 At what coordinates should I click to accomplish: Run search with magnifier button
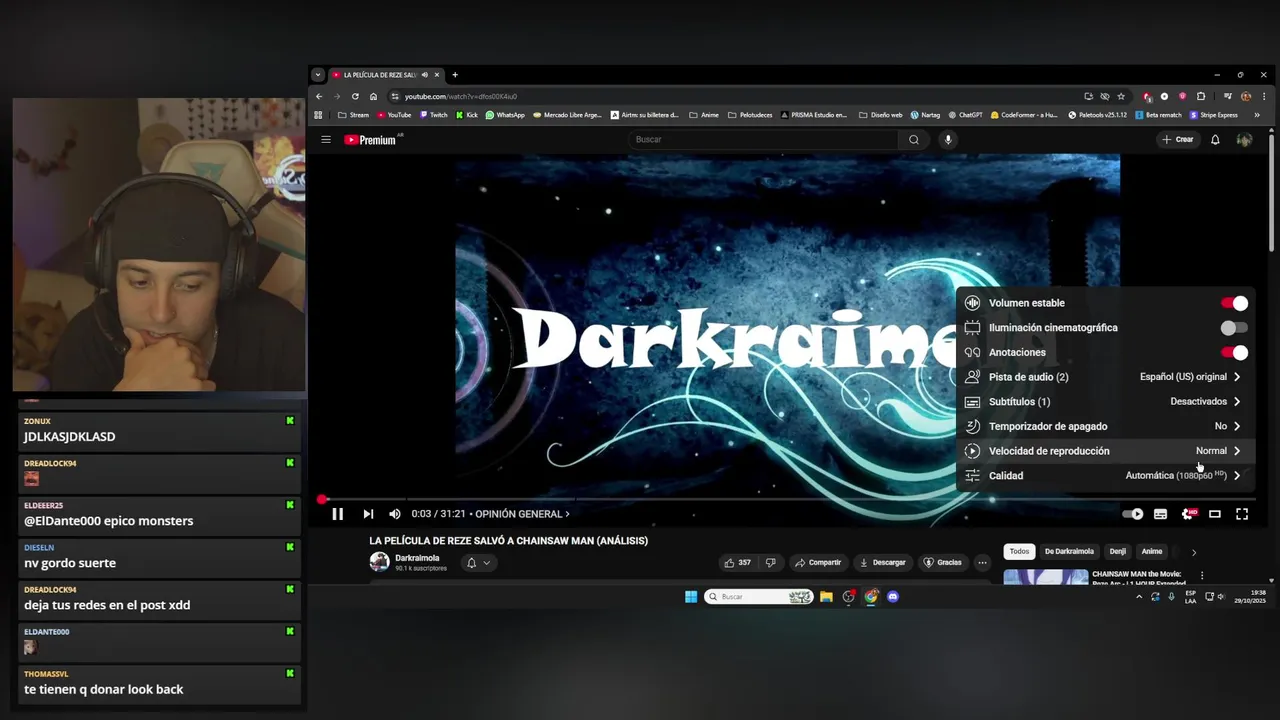(x=913, y=140)
